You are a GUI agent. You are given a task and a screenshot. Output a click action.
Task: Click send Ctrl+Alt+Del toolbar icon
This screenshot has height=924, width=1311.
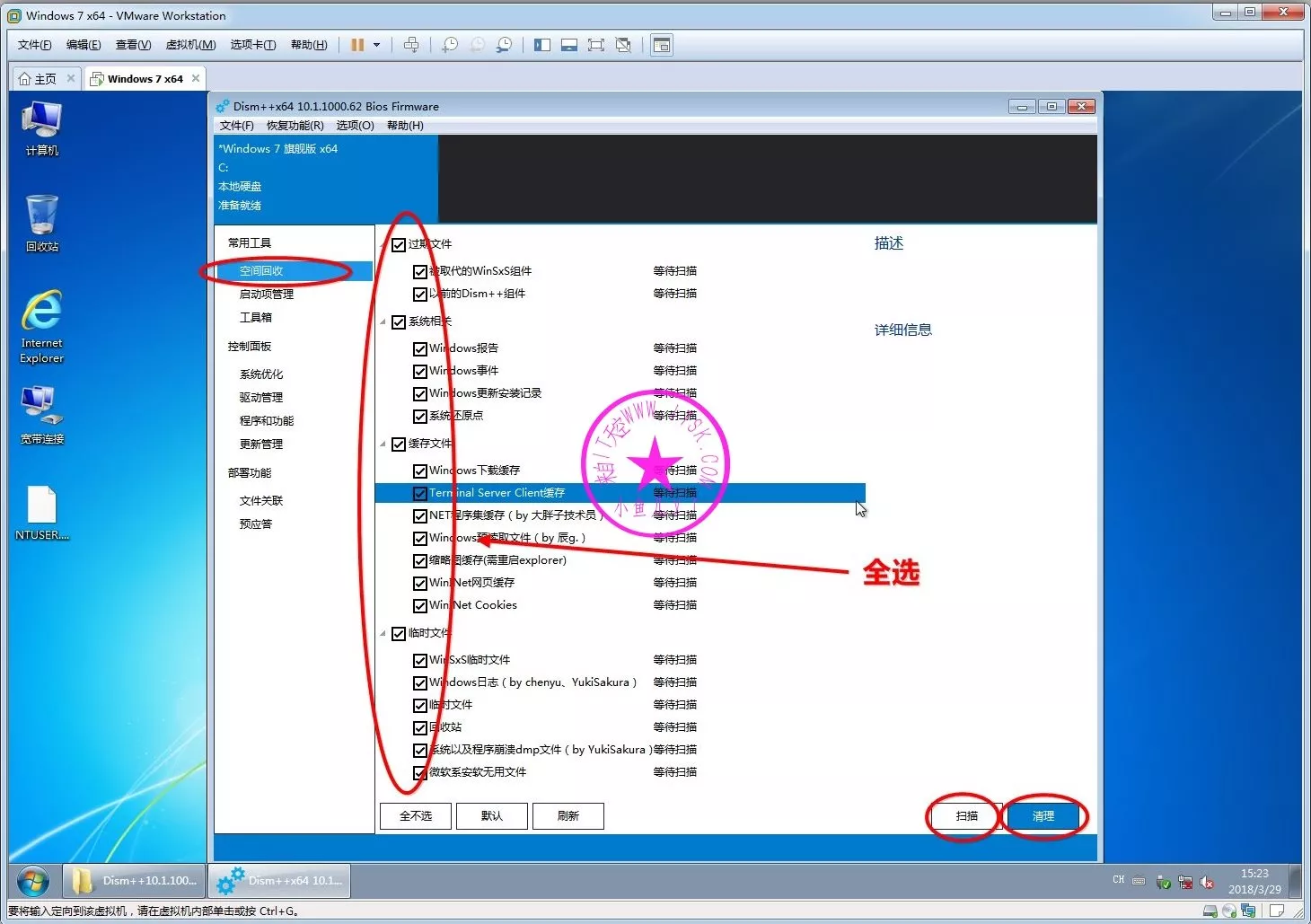[x=411, y=45]
